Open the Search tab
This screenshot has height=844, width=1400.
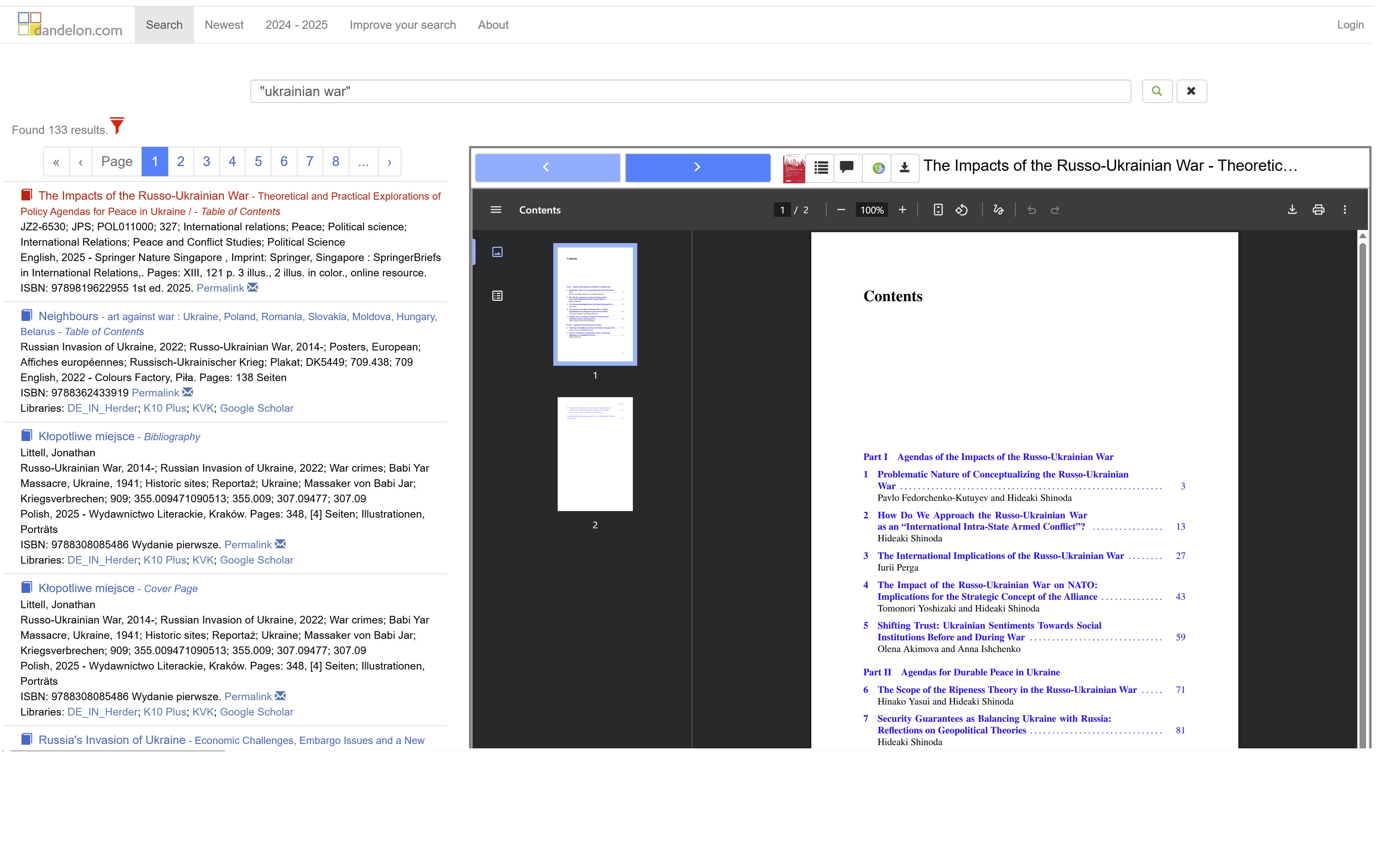click(164, 24)
